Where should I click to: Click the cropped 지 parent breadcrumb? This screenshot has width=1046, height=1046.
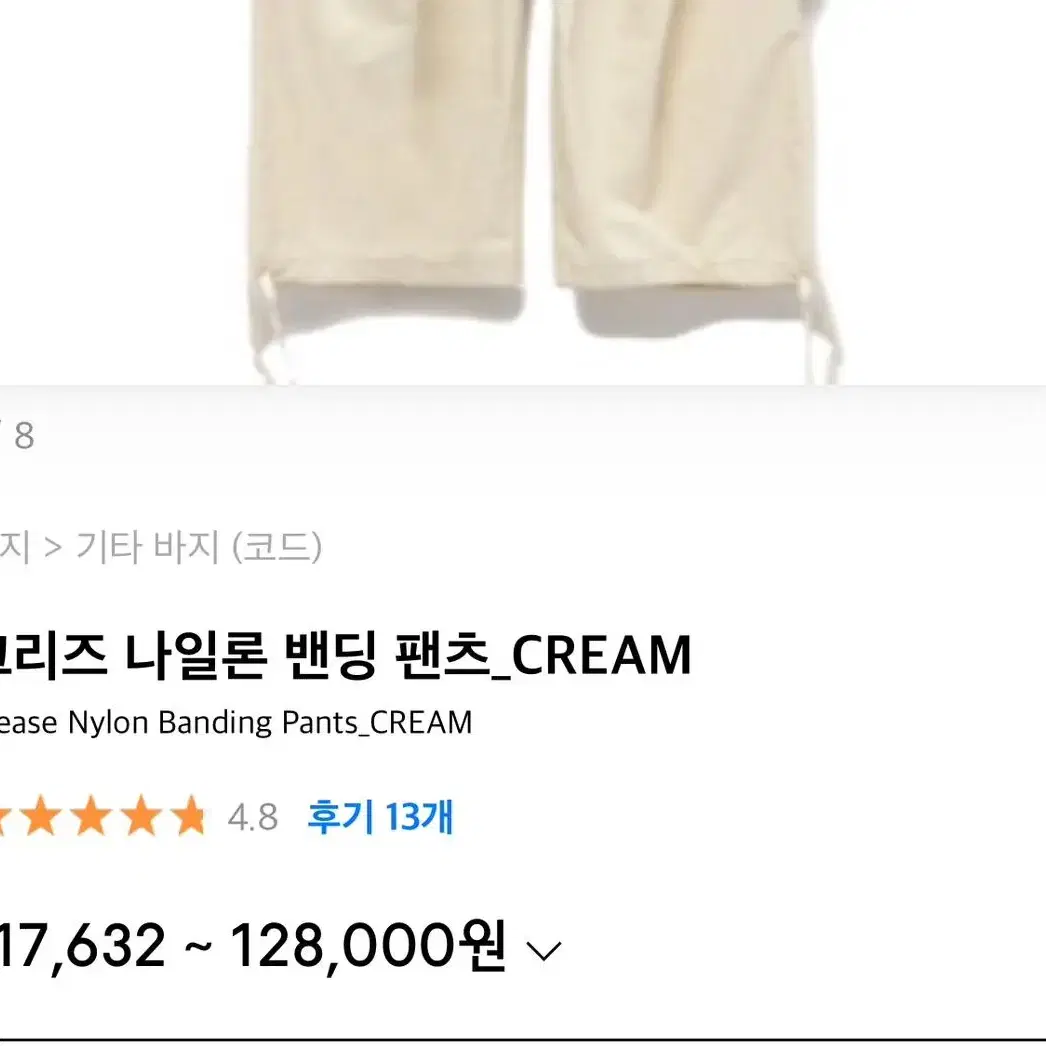15,547
